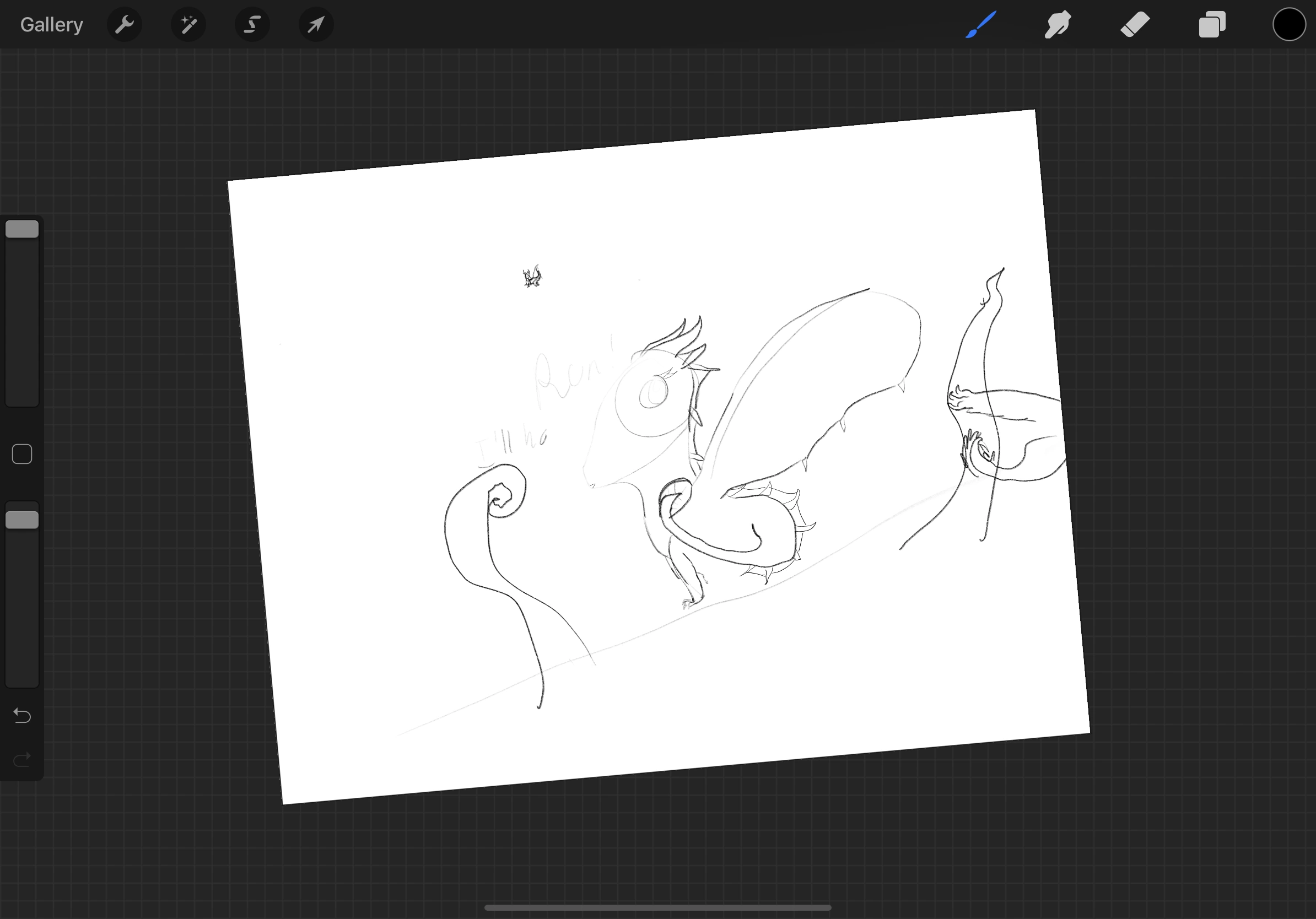Click the brush opacity slider handle
The image size is (1316, 919).
click(x=22, y=520)
